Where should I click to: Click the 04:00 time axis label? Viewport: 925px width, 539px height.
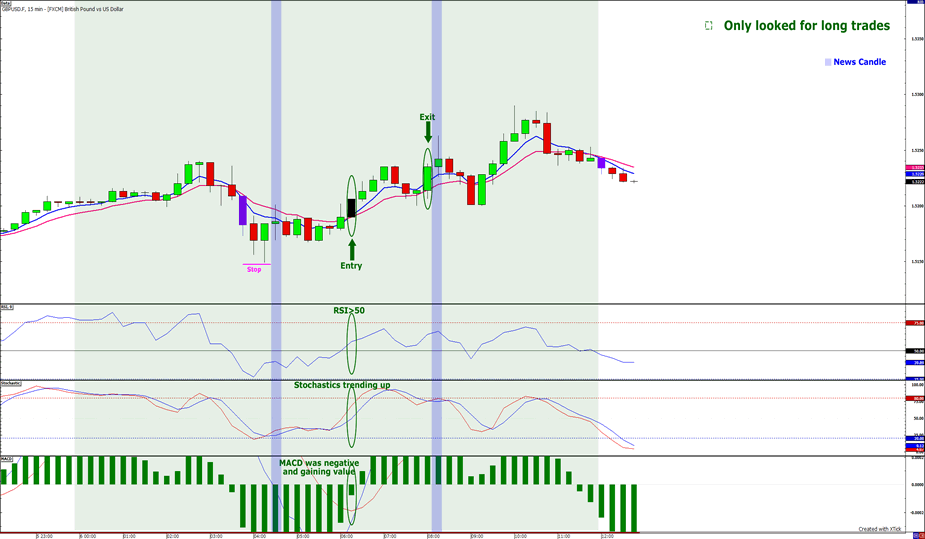pos(260,536)
